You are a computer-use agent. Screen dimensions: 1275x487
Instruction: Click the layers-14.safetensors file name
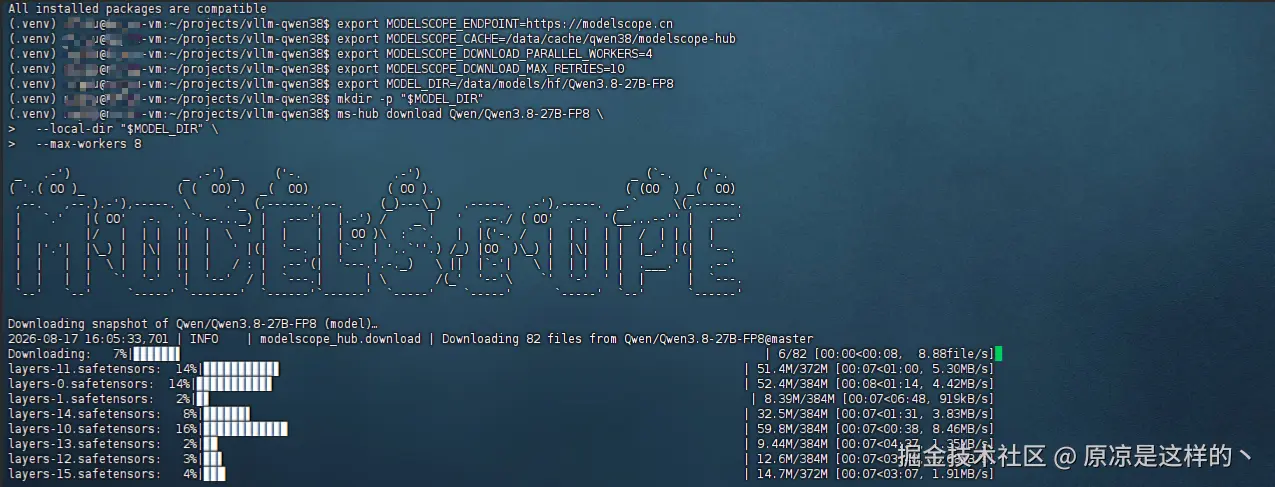click(83, 414)
